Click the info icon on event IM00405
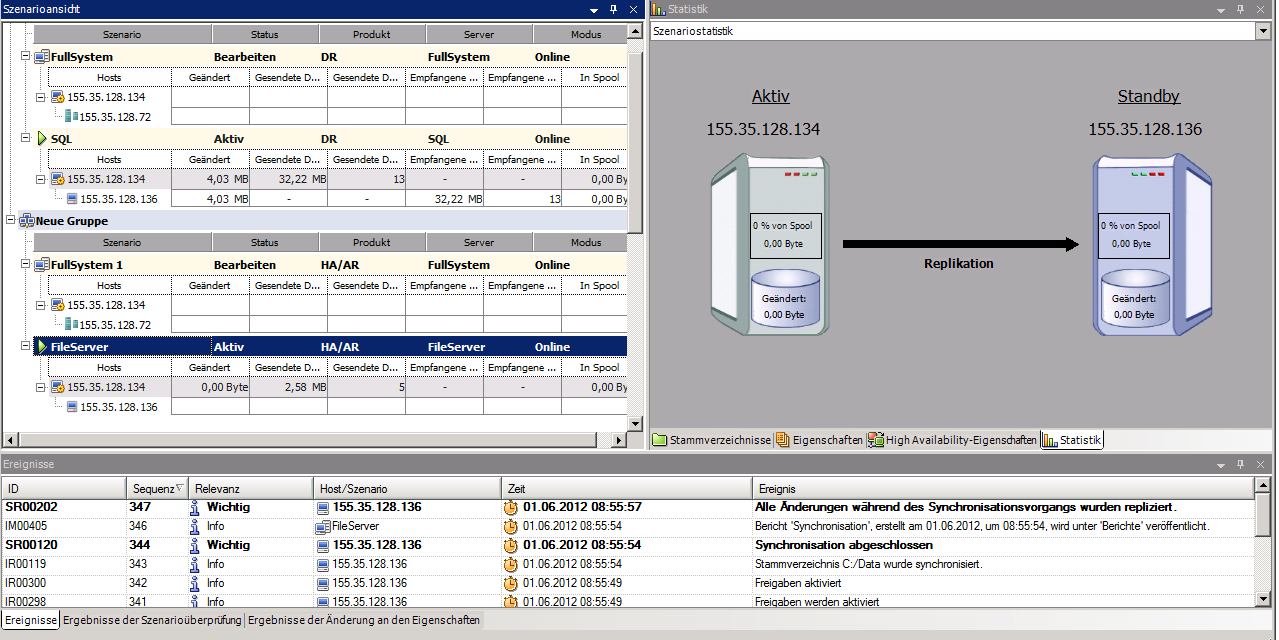1279x640 pixels. 196,526
